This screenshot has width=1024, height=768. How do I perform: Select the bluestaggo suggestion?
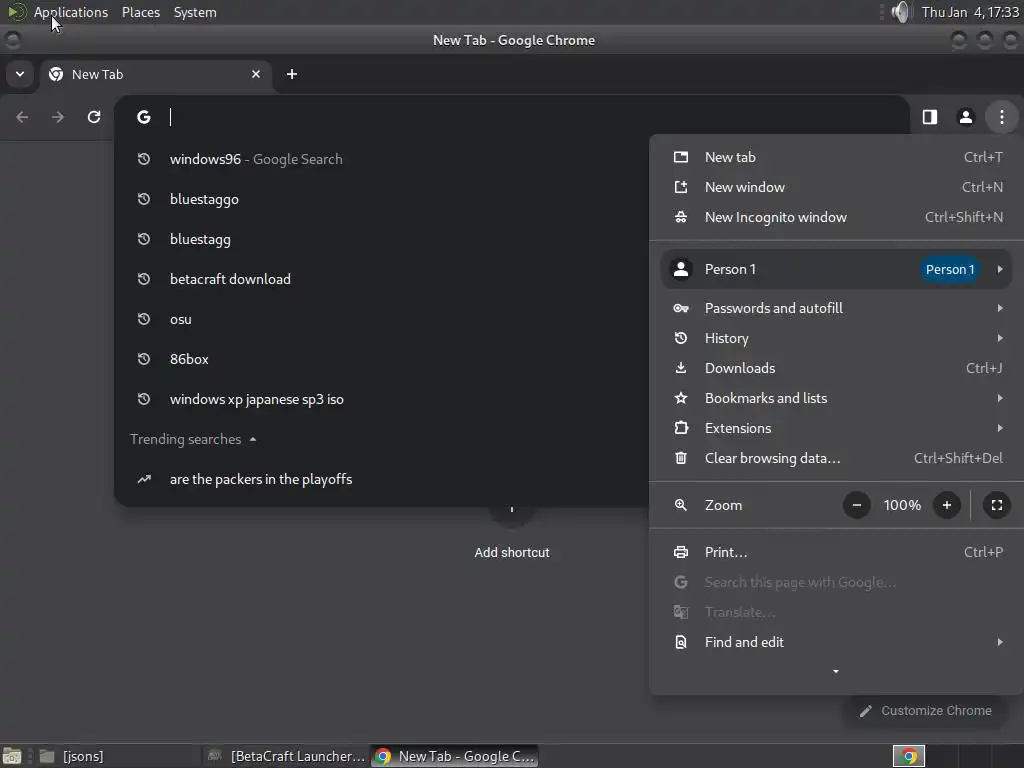[x=382, y=199]
